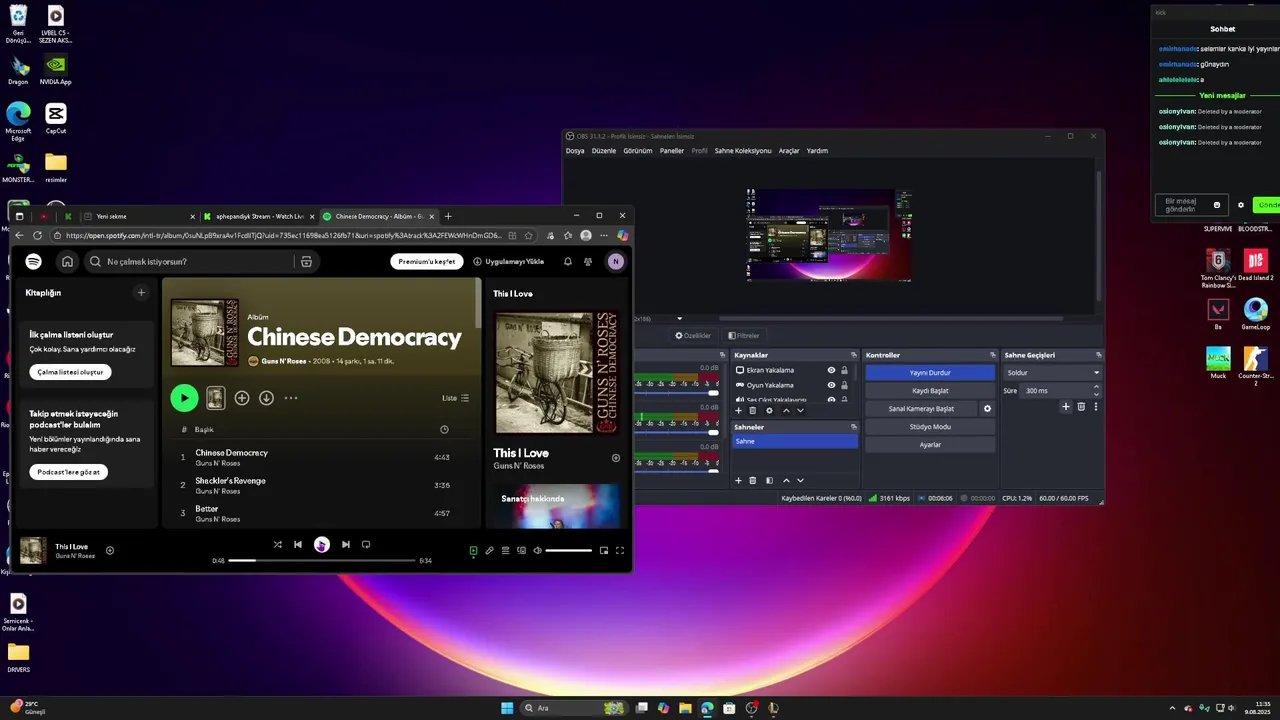This screenshot has width=1280, height=720.
Task: Open Spotify mini player icon
Action: click(x=603, y=550)
